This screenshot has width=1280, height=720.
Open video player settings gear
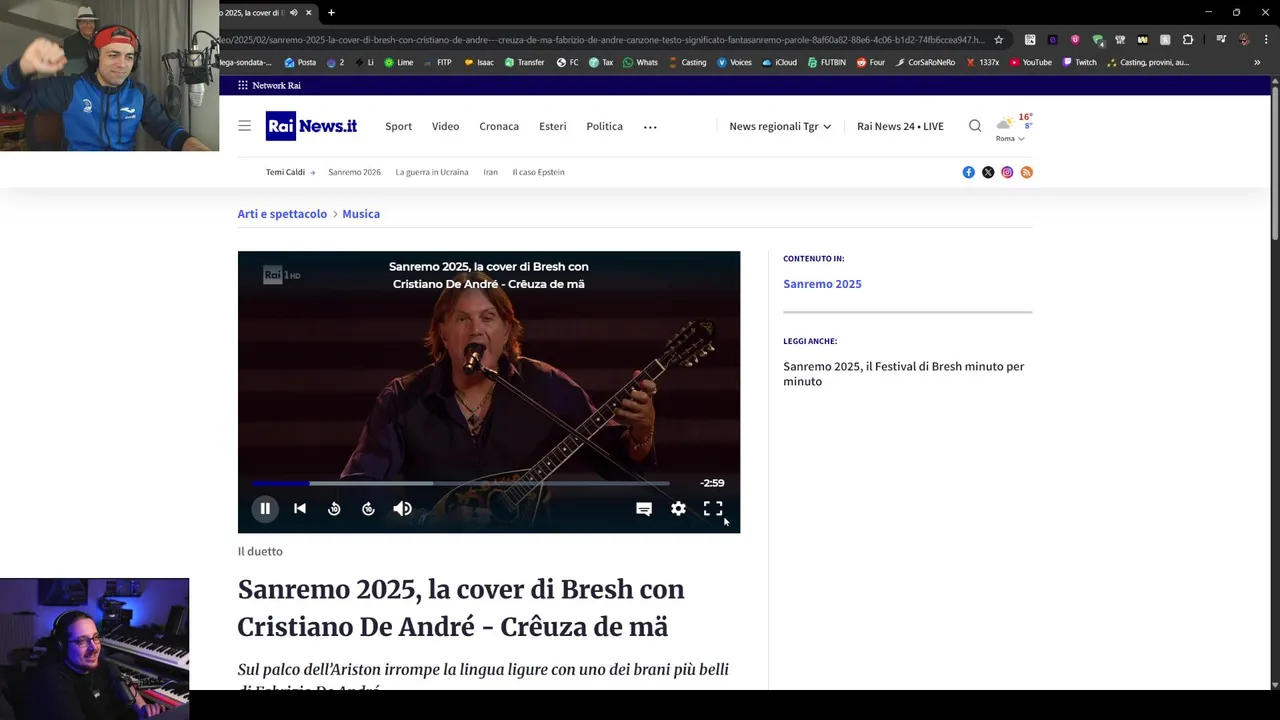click(x=678, y=509)
